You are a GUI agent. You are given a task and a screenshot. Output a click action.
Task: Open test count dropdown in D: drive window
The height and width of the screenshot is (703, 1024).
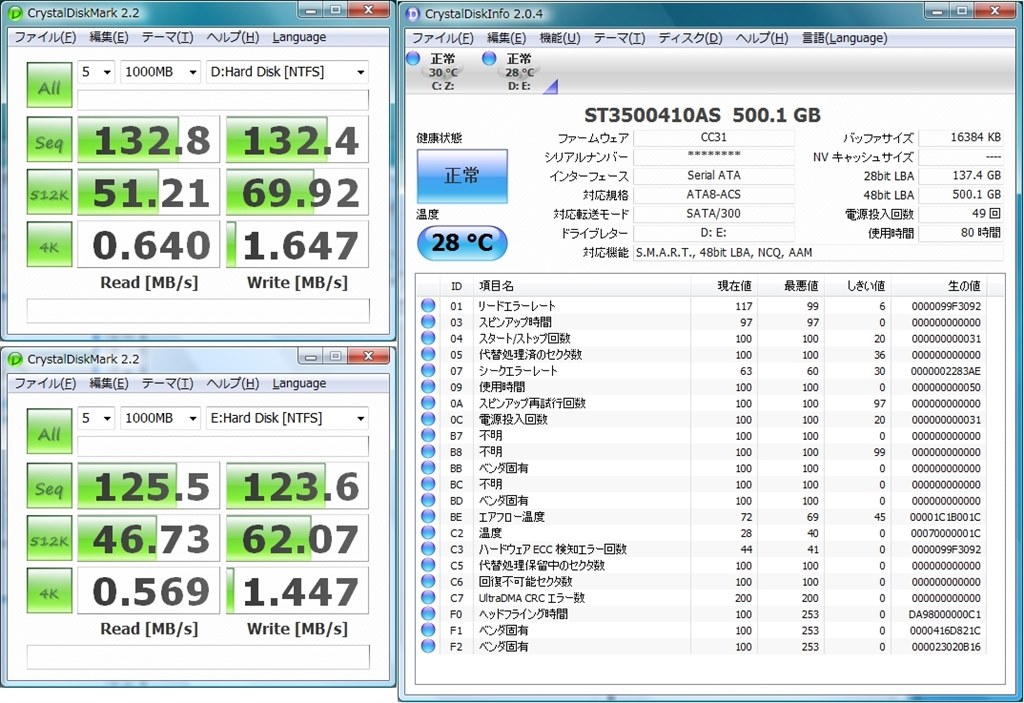[x=96, y=72]
